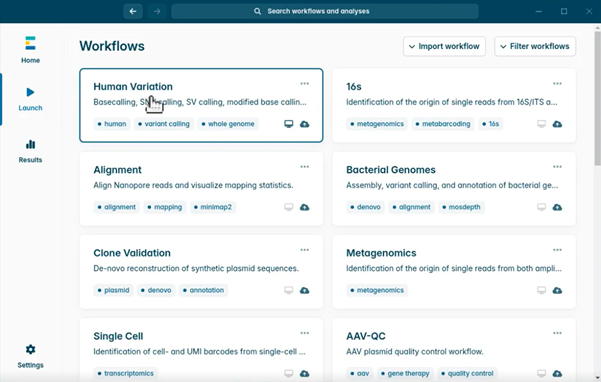
Task: Click the 'quality control' tag
Action: pyautogui.click(x=467, y=373)
